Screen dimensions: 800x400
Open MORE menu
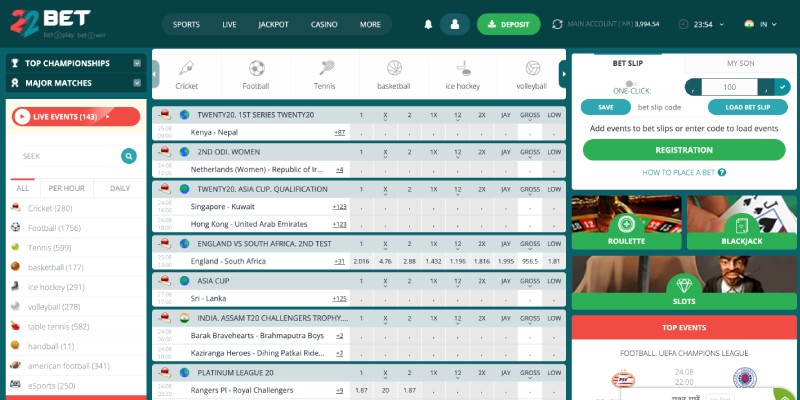click(370, 24)
